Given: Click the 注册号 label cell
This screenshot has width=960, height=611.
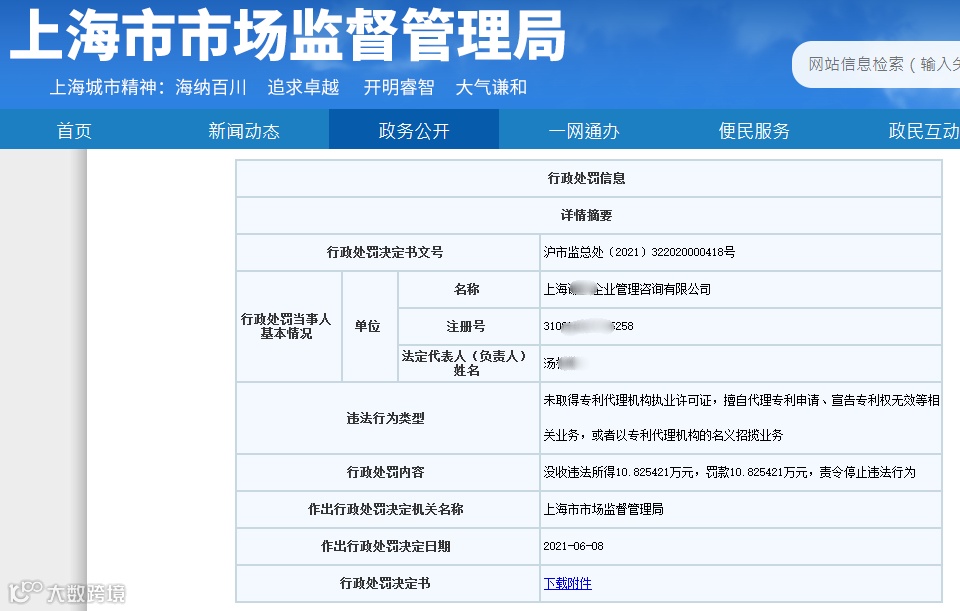Looking at the screenshot, I should [467, 326].
